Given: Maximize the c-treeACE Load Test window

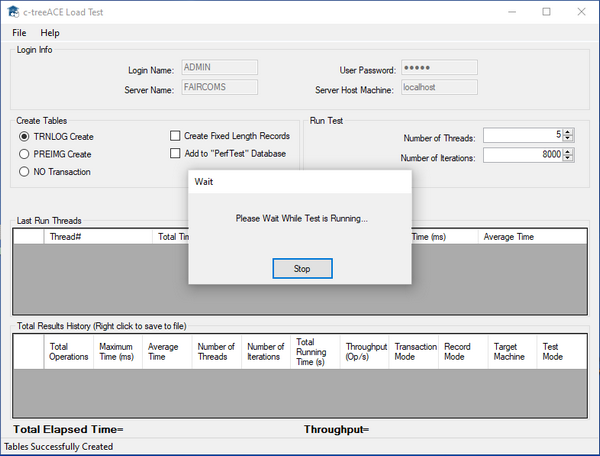Looking at the screenshot, I should coord(546,12).
